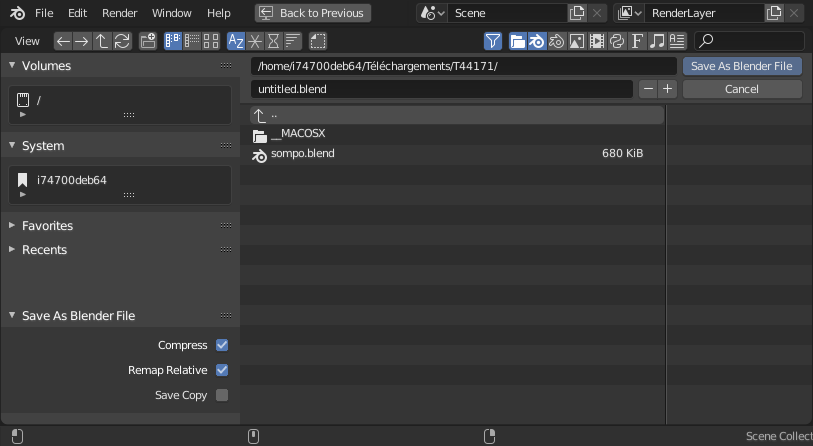Add a new view layer

pyautogui.click(x=774, y=13)
